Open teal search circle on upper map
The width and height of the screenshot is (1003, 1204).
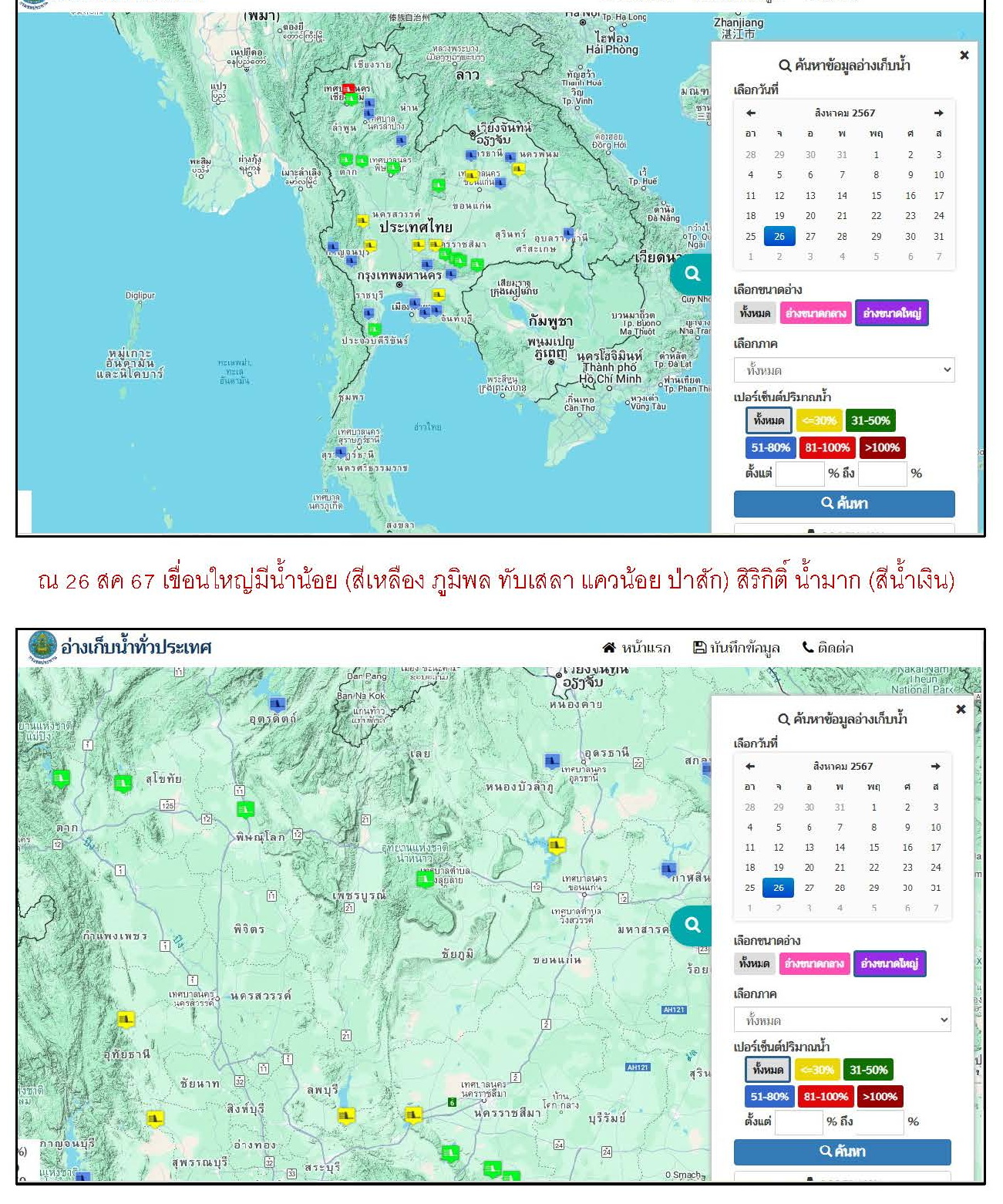coord(692,274)
